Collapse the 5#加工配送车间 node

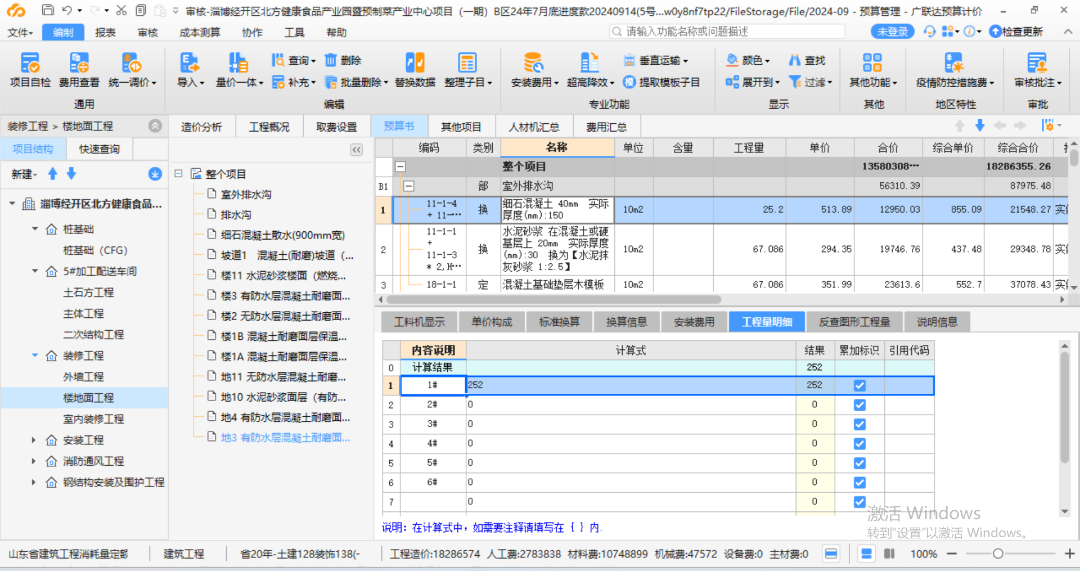pos(34,271)
